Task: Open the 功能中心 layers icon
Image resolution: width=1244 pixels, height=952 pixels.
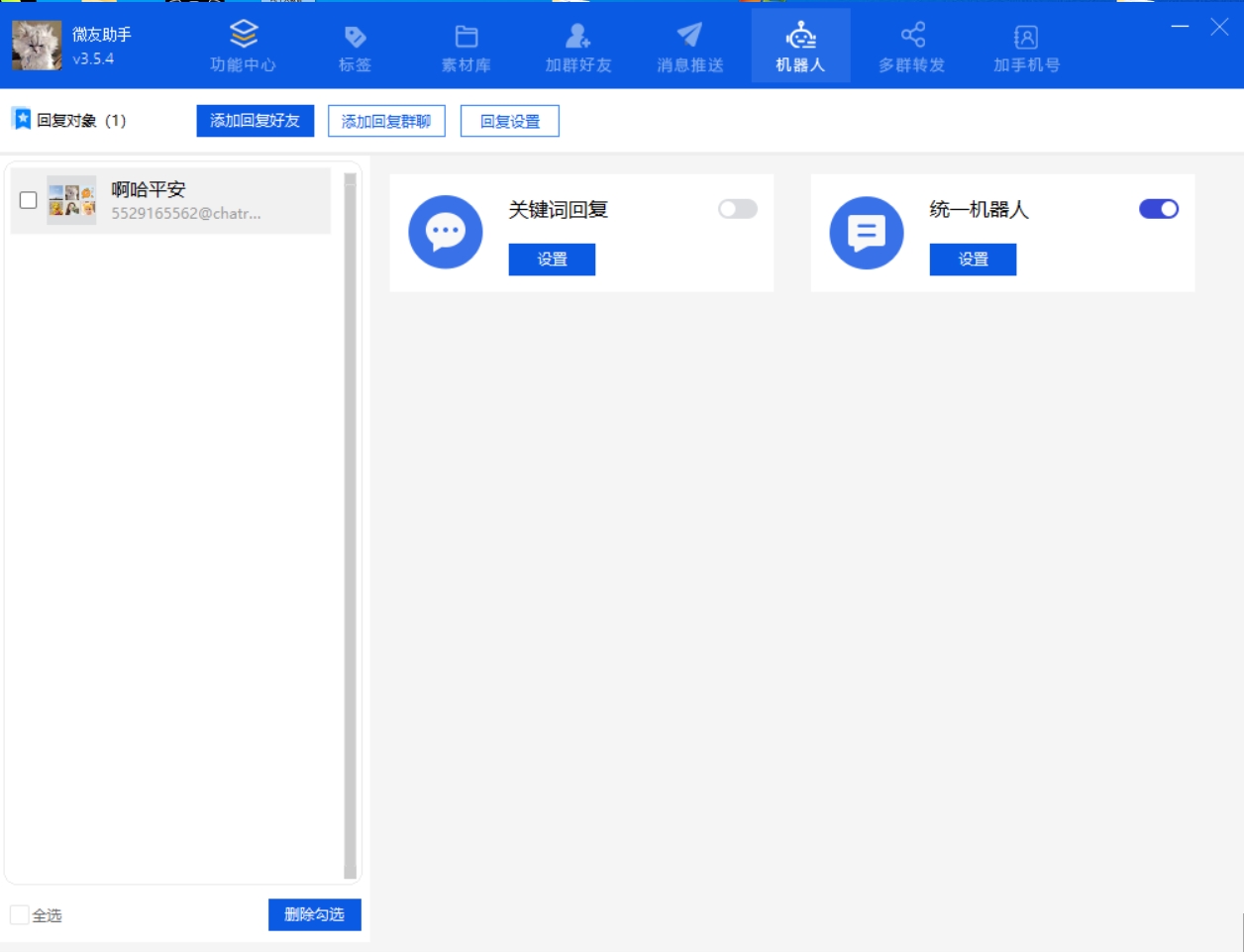Action: click(244, 35)
